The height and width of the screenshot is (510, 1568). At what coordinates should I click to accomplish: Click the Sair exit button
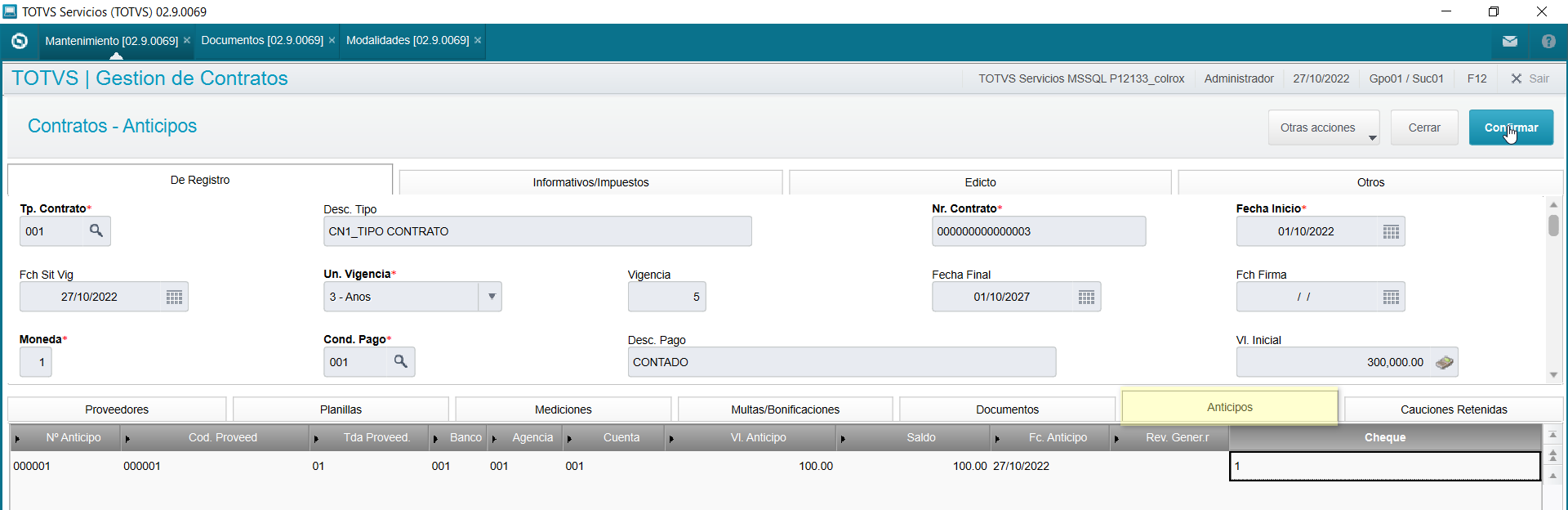[x=1530, y=78]
